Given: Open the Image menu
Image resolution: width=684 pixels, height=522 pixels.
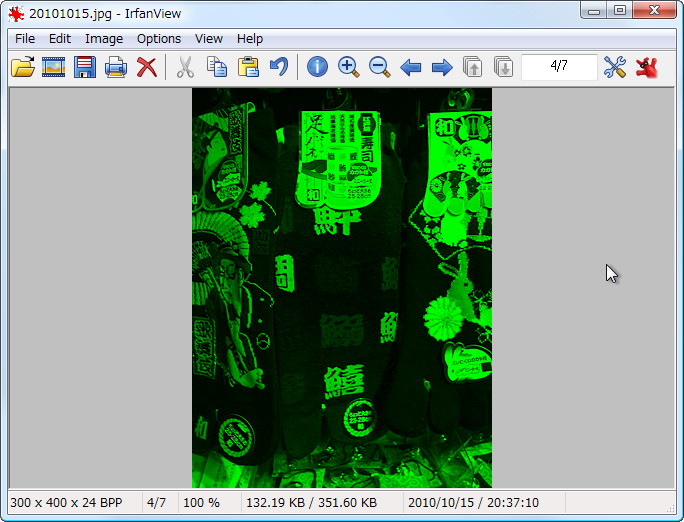Looking at the screenshot, I should pos(104,39).
